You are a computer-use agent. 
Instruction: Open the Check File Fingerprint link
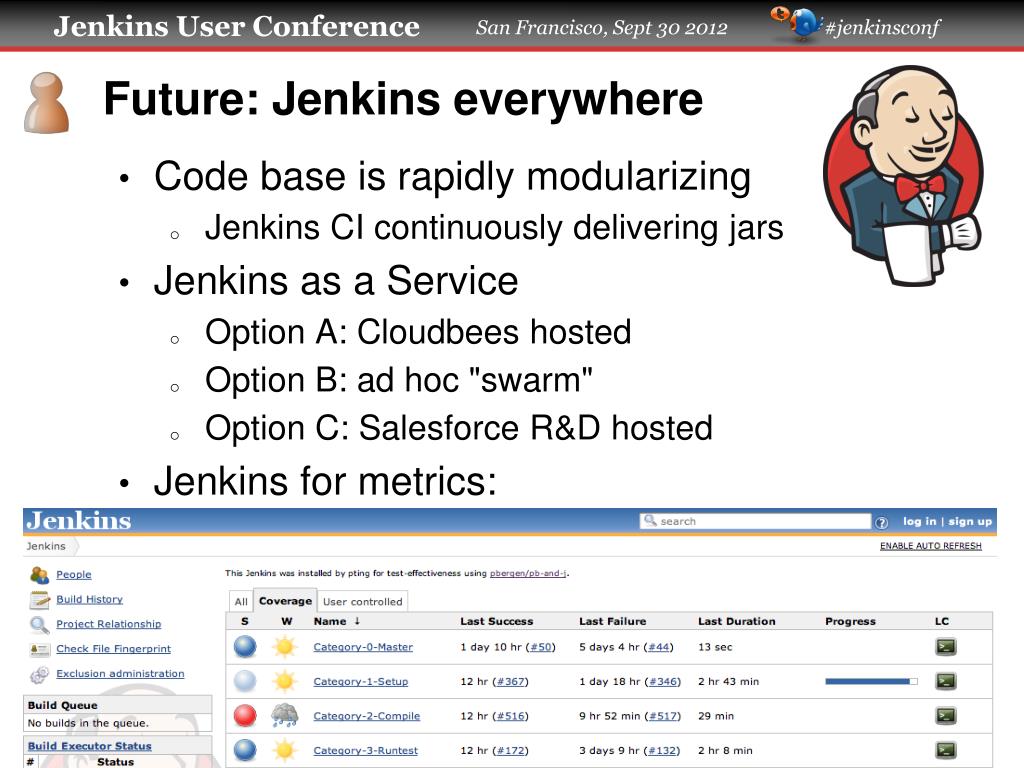click(114, 649)
